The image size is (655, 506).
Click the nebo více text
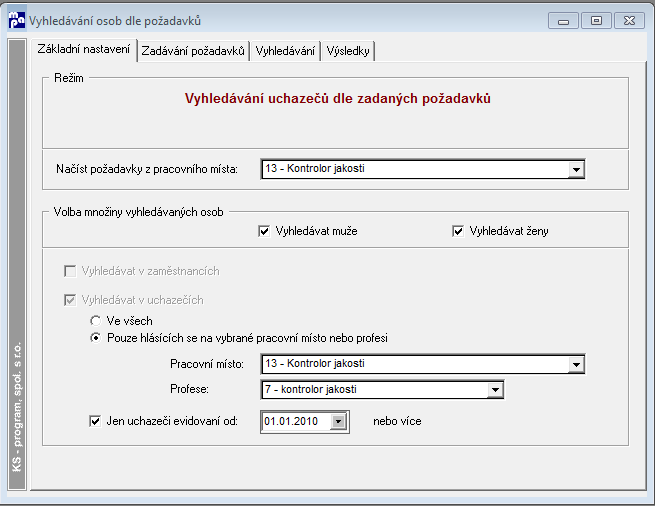click(x=397, y=421)
